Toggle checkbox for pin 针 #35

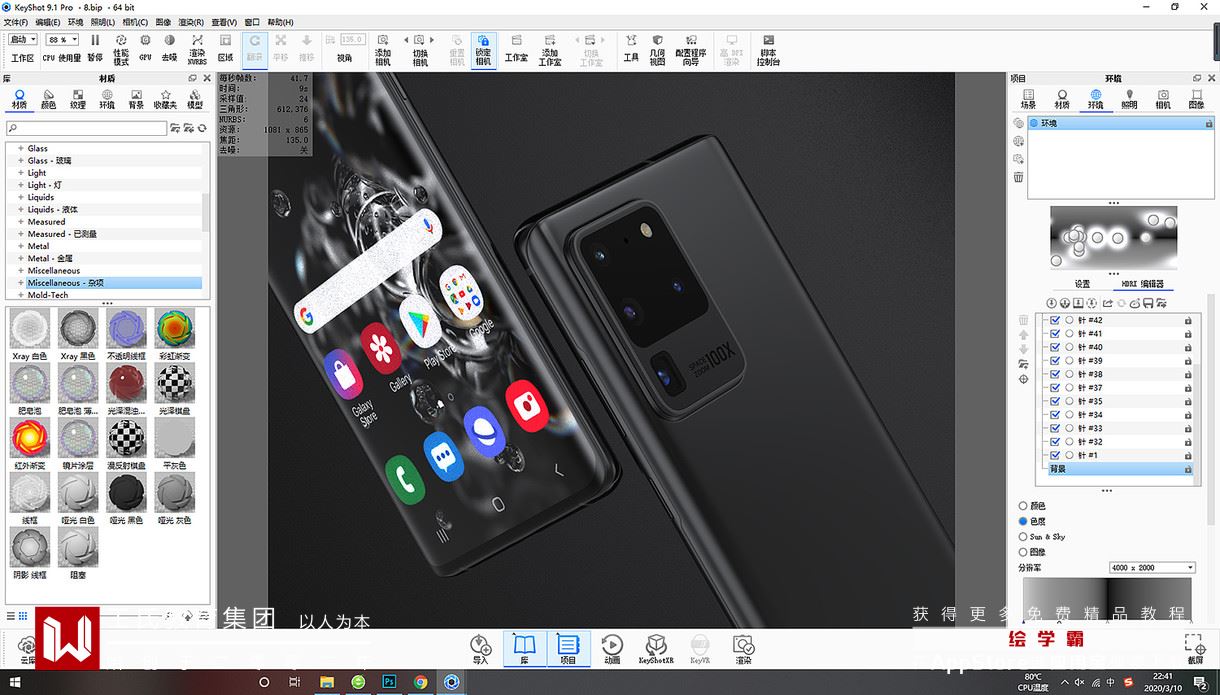[1055, 401]
